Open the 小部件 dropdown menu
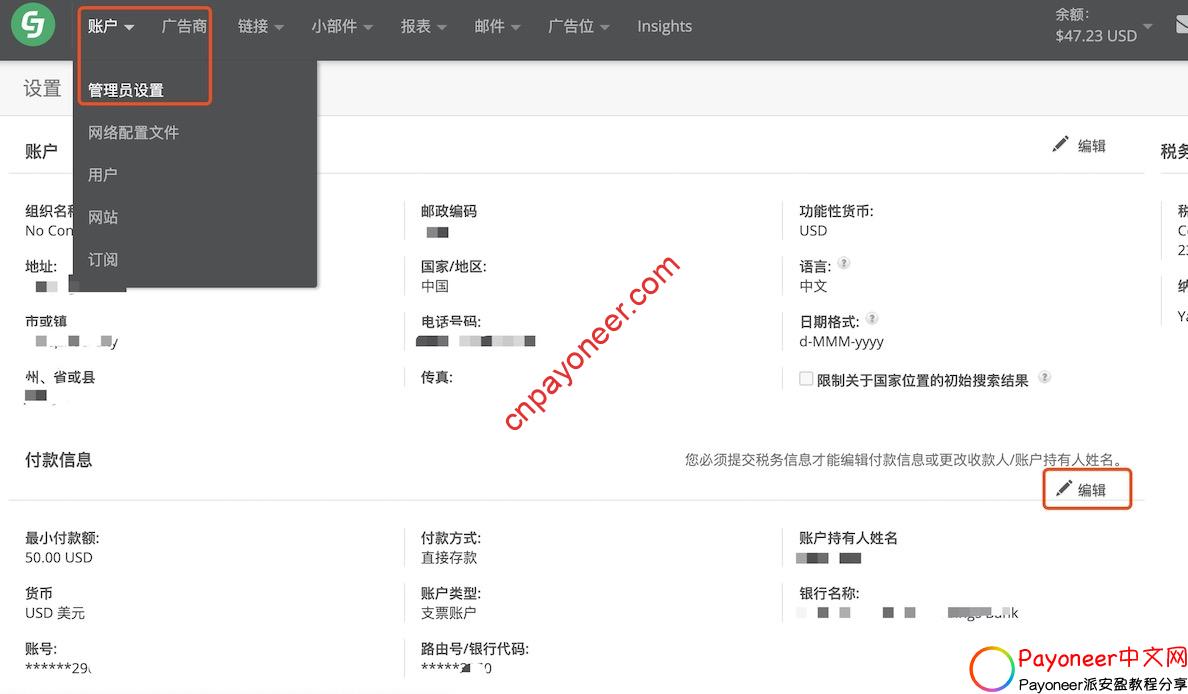This screenshot has height=694, width=1188. click(x=341, y=27)
